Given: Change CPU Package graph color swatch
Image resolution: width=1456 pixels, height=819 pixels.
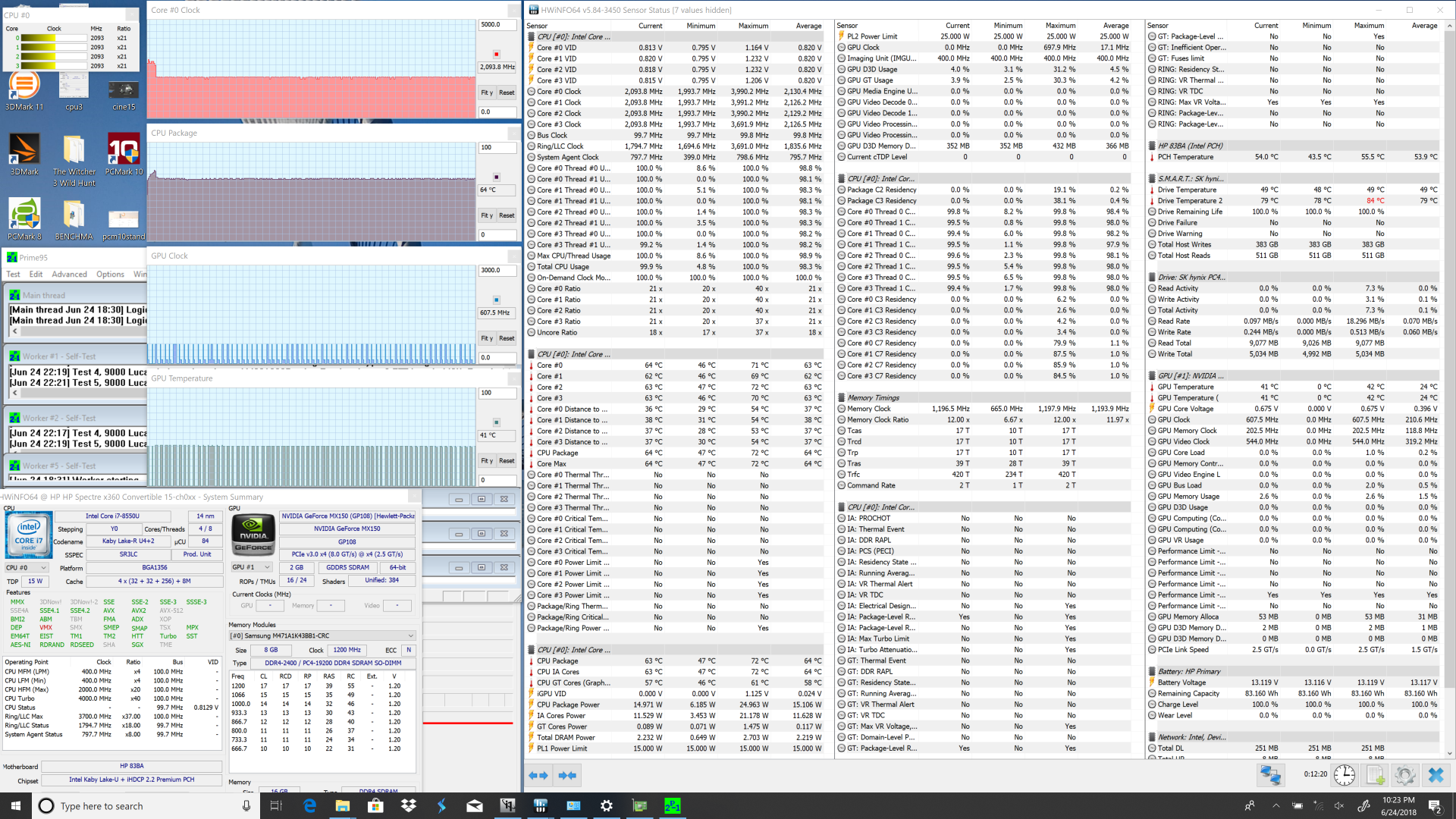Looking at the screenshot, I should (497, 177).
